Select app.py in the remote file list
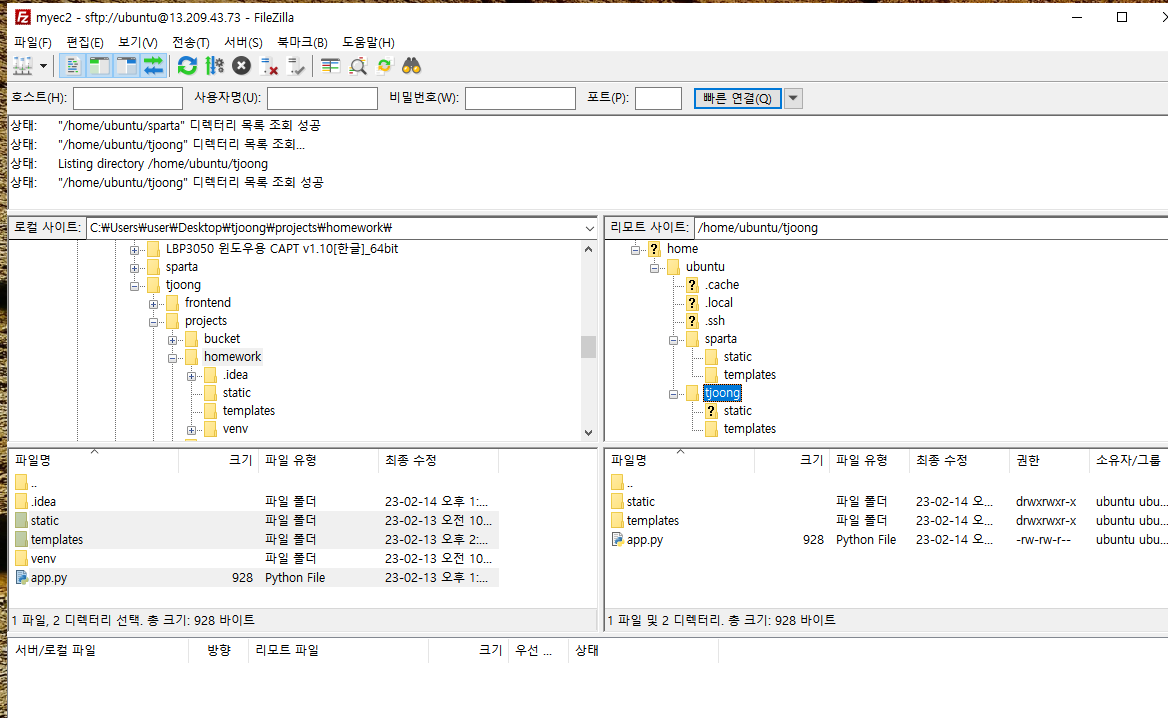The height and width of the screenshot is (718, 1168). click(x=644, y=540)
